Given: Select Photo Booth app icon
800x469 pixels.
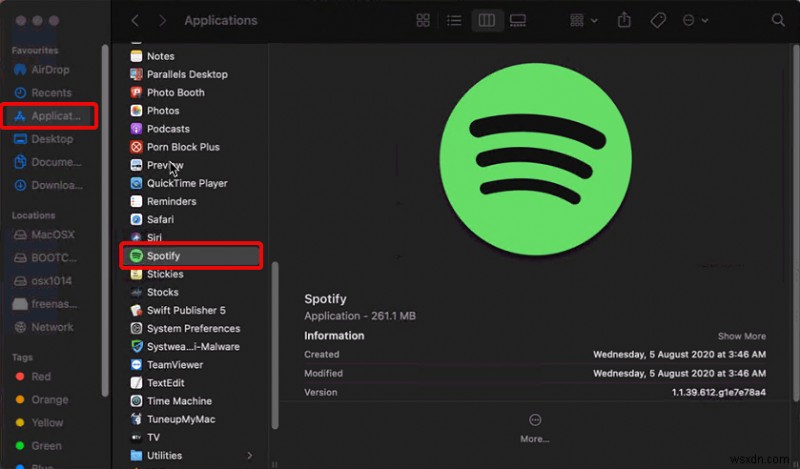Looking at the screenshot, I should 136,92.
